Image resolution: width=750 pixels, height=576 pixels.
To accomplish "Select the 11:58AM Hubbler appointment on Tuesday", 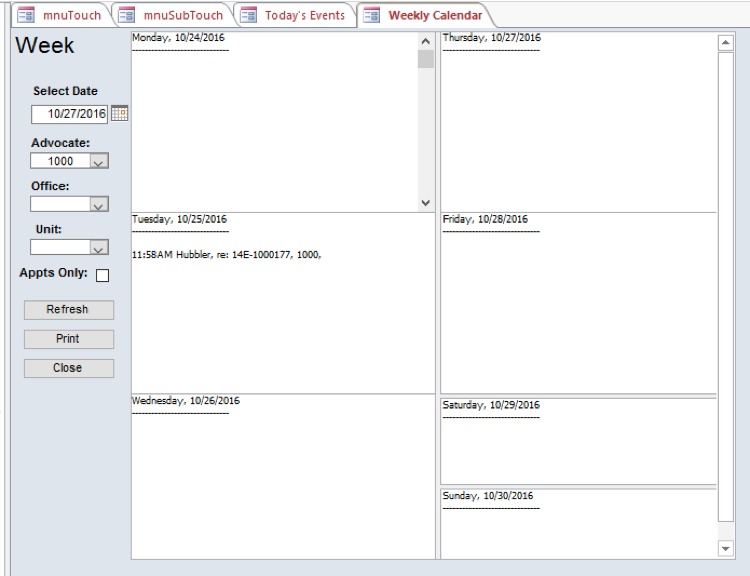I will (226, 254).
